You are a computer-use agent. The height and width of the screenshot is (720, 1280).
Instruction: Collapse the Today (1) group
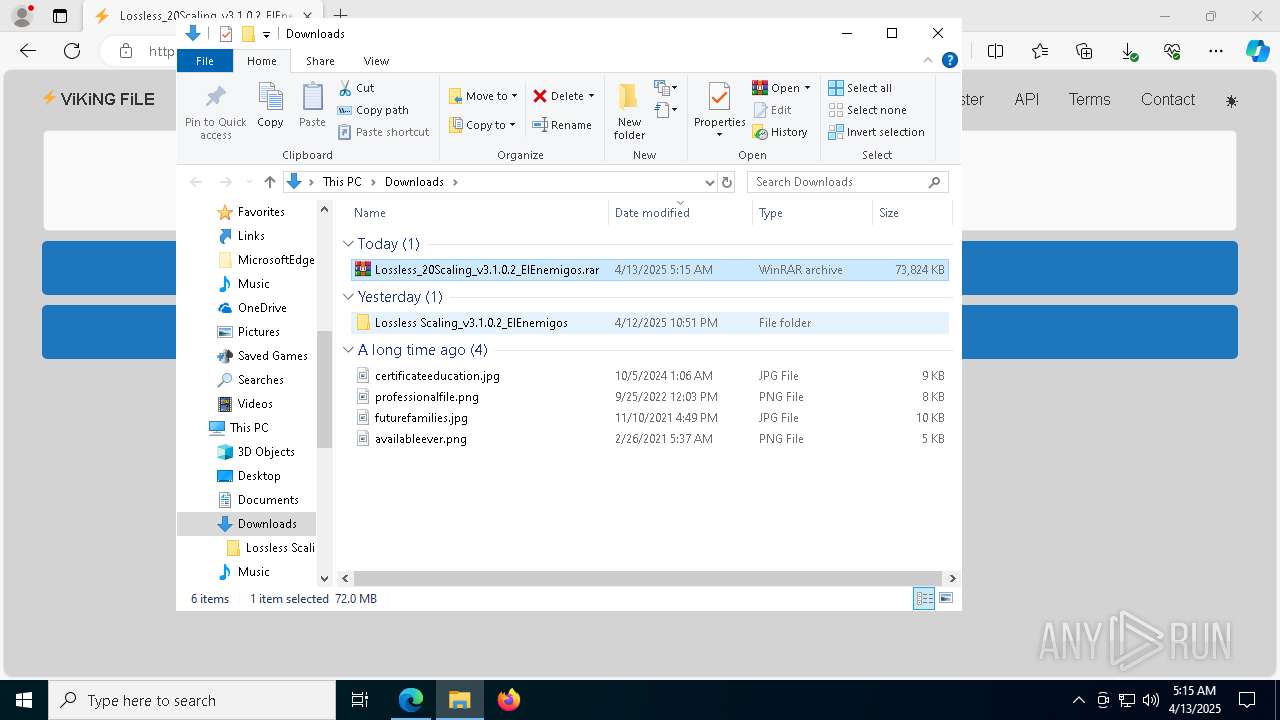tap(348, 244)
